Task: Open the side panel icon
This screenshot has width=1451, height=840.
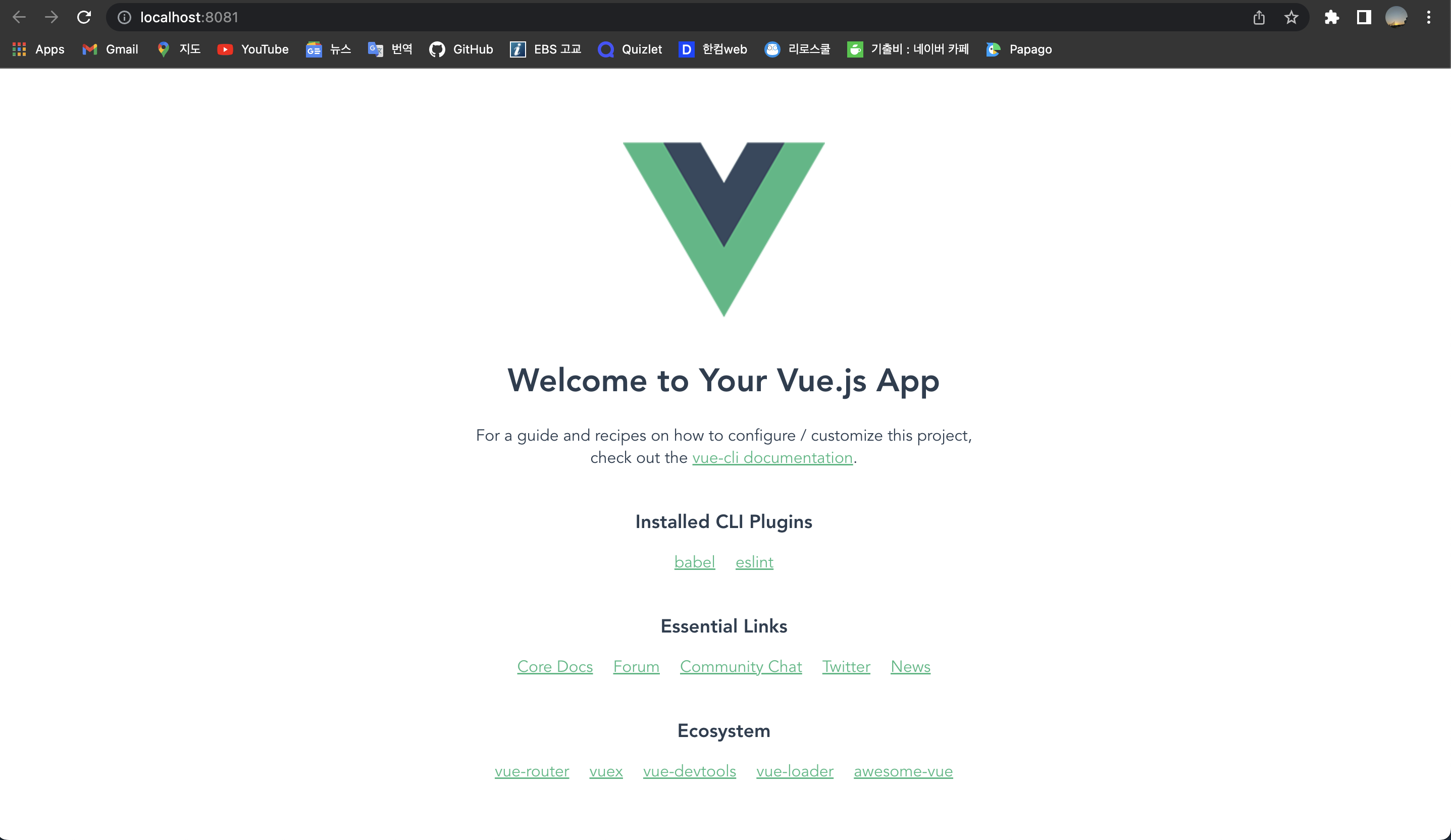Action: (1364, 17)
